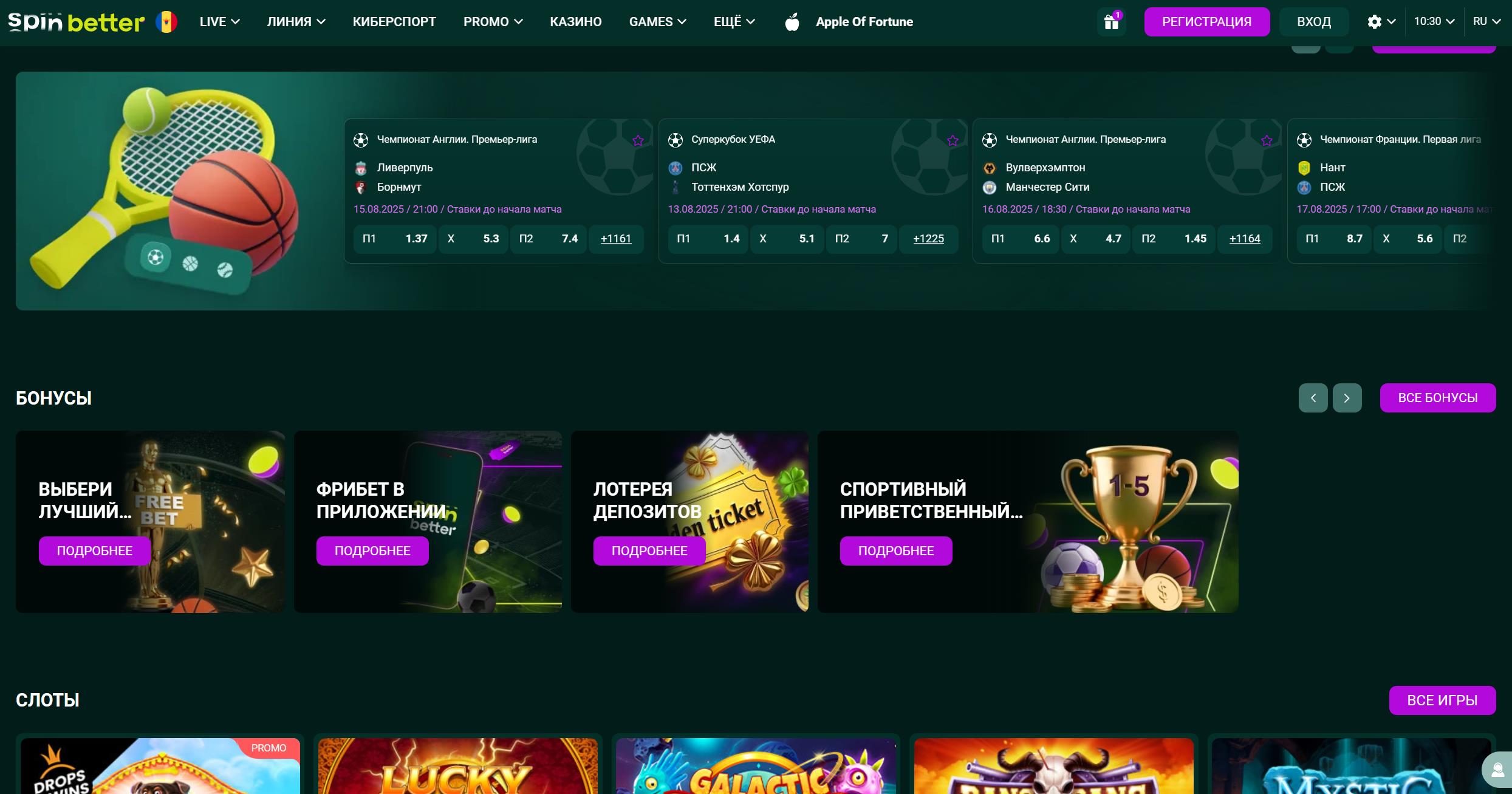1512x794 pixels.
Task: Select П1 1.4 odds for ПСЖ
Action: point(708,239)
